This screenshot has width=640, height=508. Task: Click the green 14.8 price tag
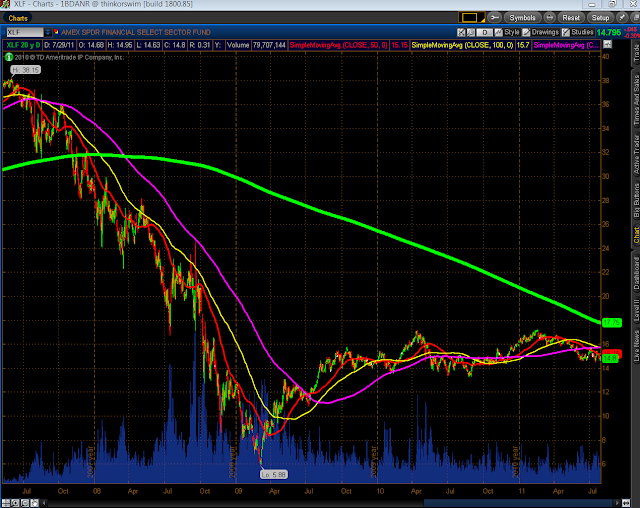pos(610,358)
